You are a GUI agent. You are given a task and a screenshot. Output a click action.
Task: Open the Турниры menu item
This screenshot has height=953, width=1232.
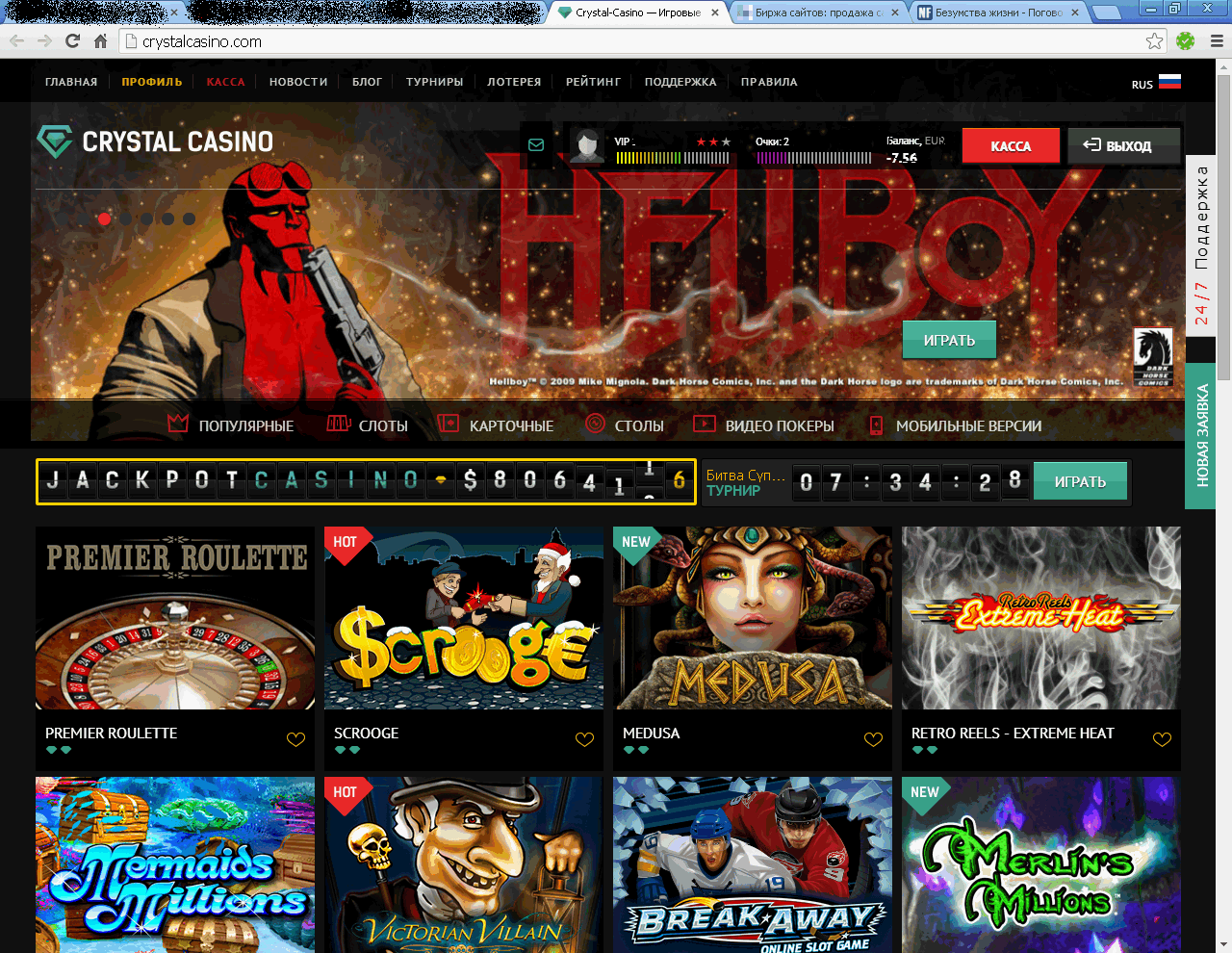click(434, 82)
